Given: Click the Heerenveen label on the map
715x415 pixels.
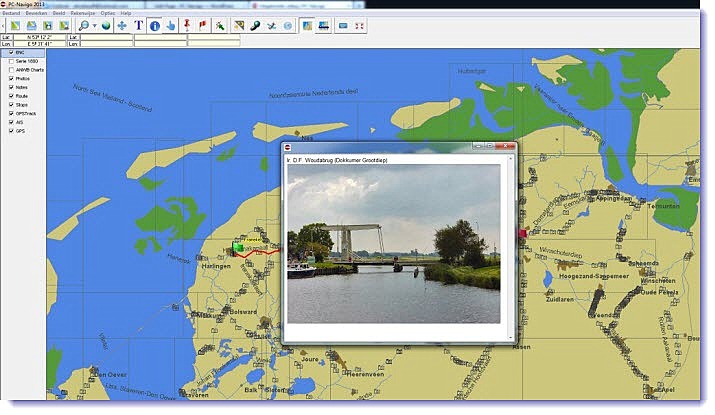Looking at the screenshot, I should pyautogui.click(x=365, y=374).
